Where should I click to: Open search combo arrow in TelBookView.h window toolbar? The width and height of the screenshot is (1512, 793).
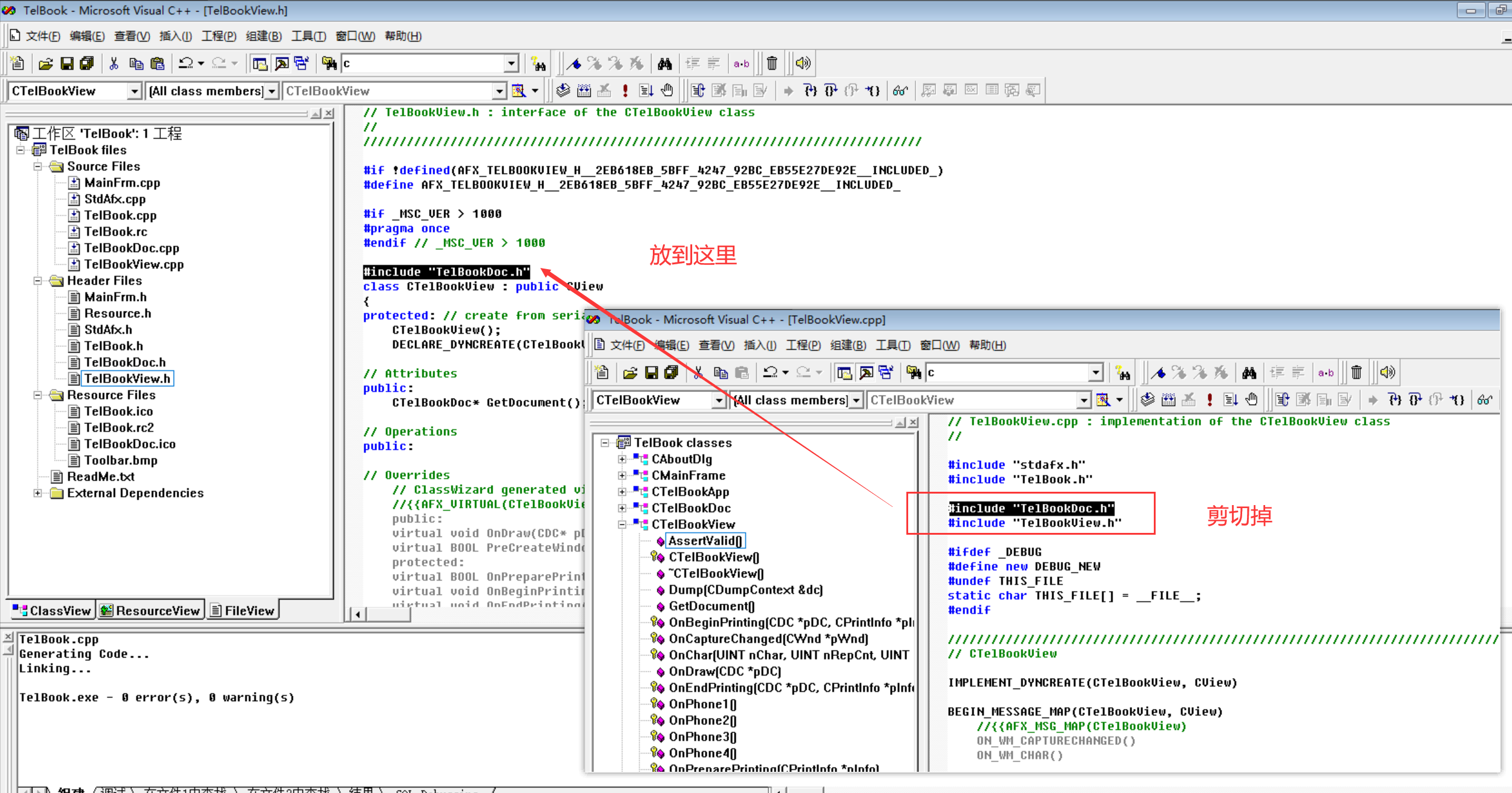pyautogui.click(x=511, y=63)
